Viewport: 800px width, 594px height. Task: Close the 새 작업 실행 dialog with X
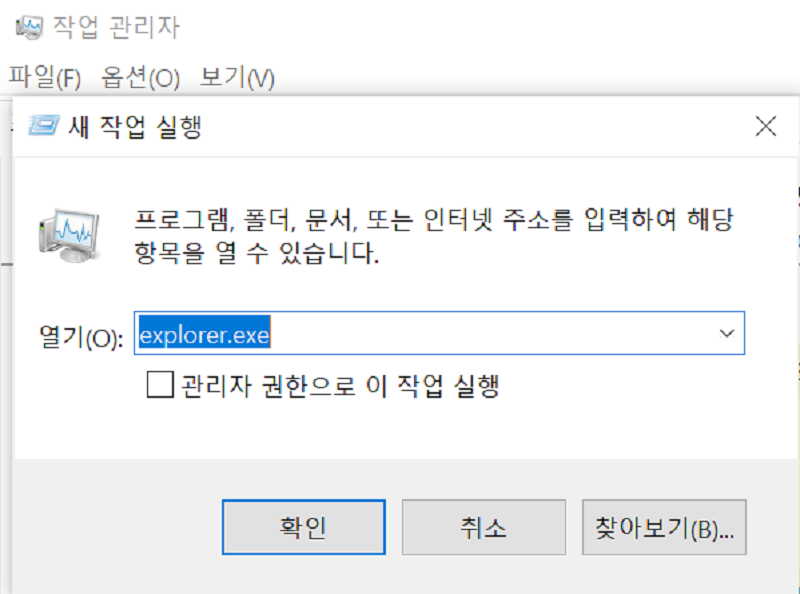coord(765,126)
